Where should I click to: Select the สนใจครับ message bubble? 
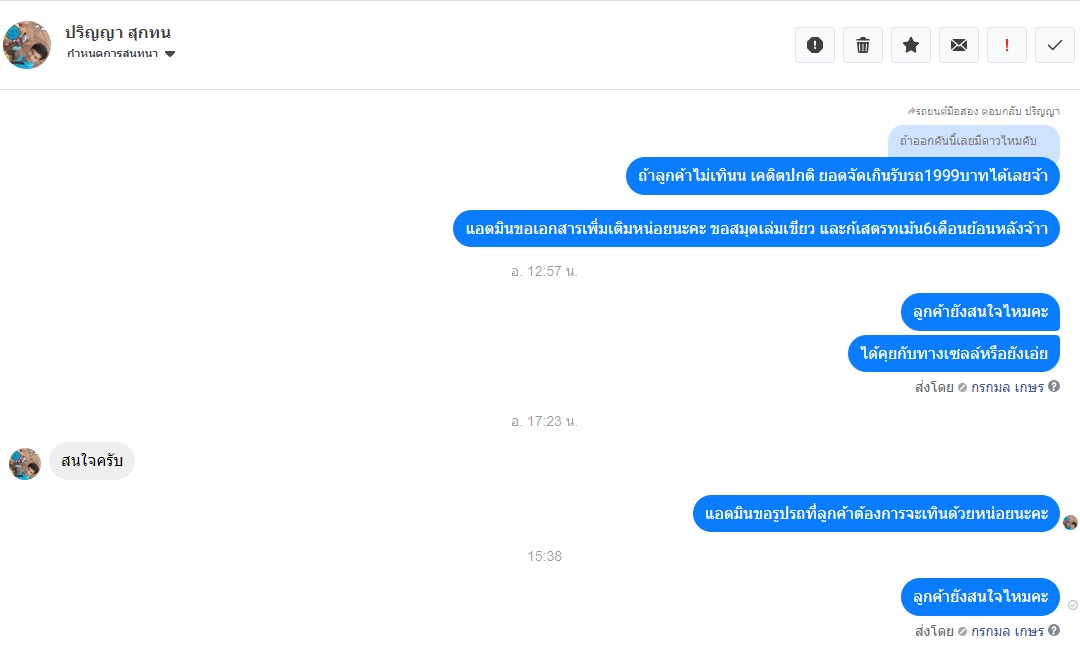pos(92,461)
